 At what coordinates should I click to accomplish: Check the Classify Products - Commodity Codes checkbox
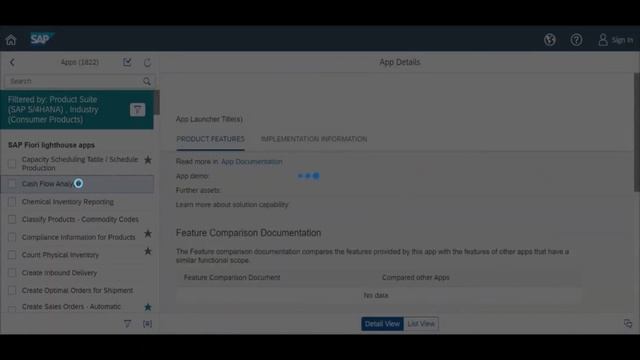coord(12,220)
